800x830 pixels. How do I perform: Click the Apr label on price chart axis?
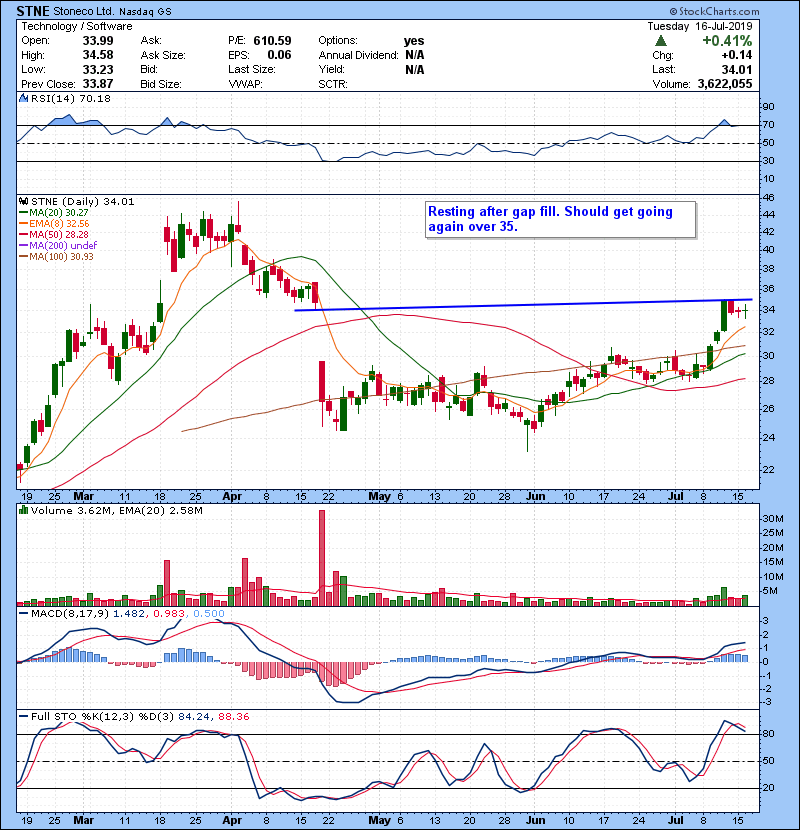(232, 497)
